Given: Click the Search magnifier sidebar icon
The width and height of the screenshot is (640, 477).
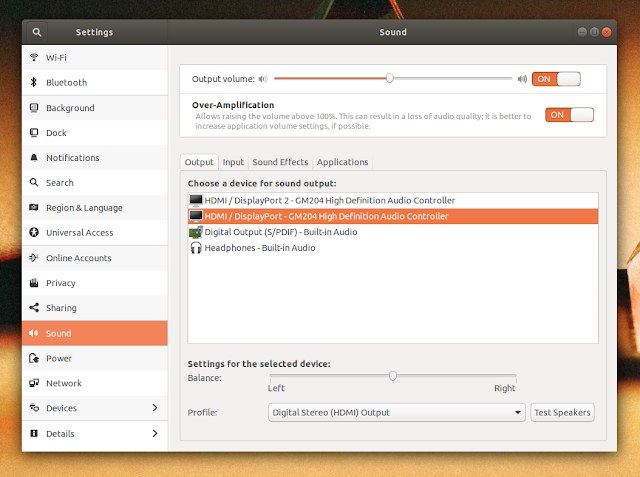Looking at the screenshot, I should coord(34,182).
